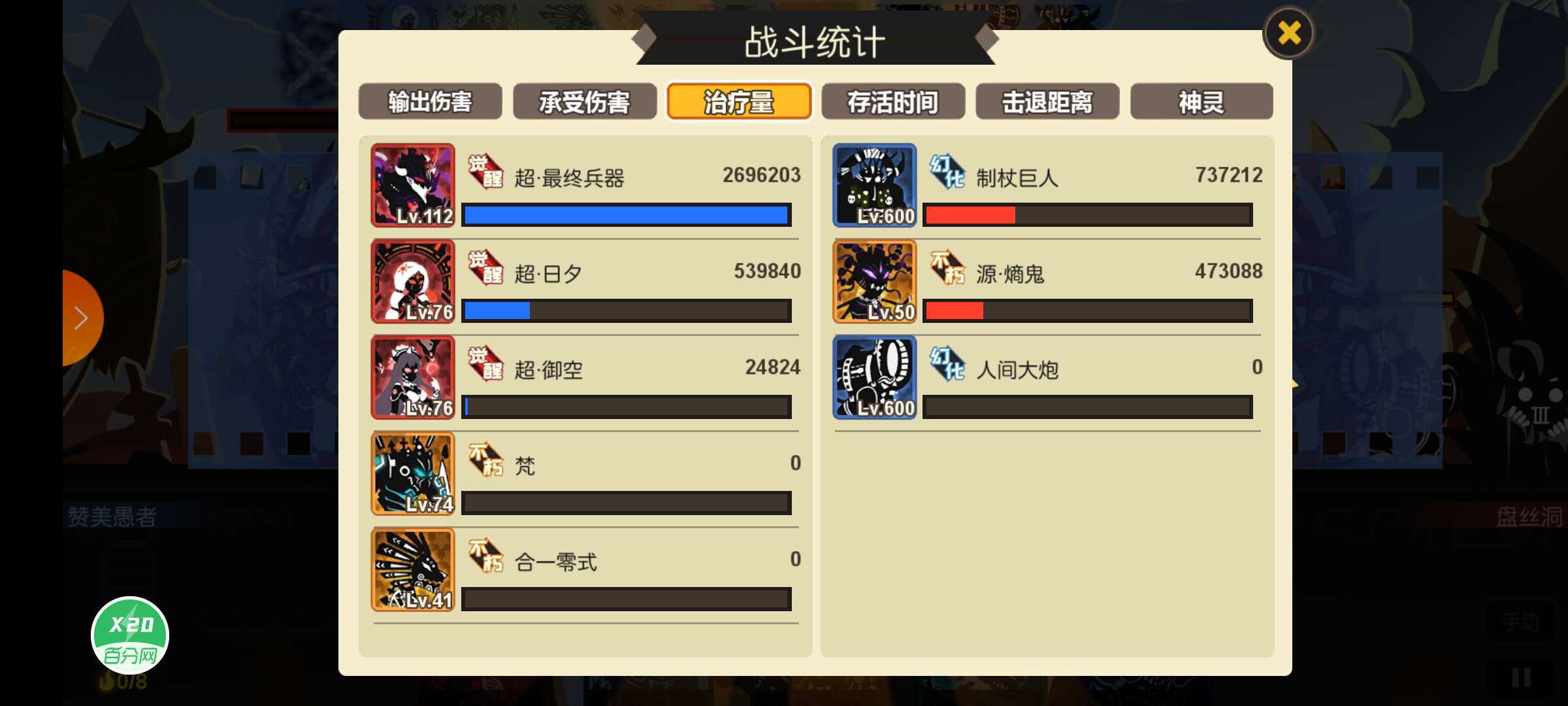Select the highlighted 治疗量 tab

pos(739,101)
